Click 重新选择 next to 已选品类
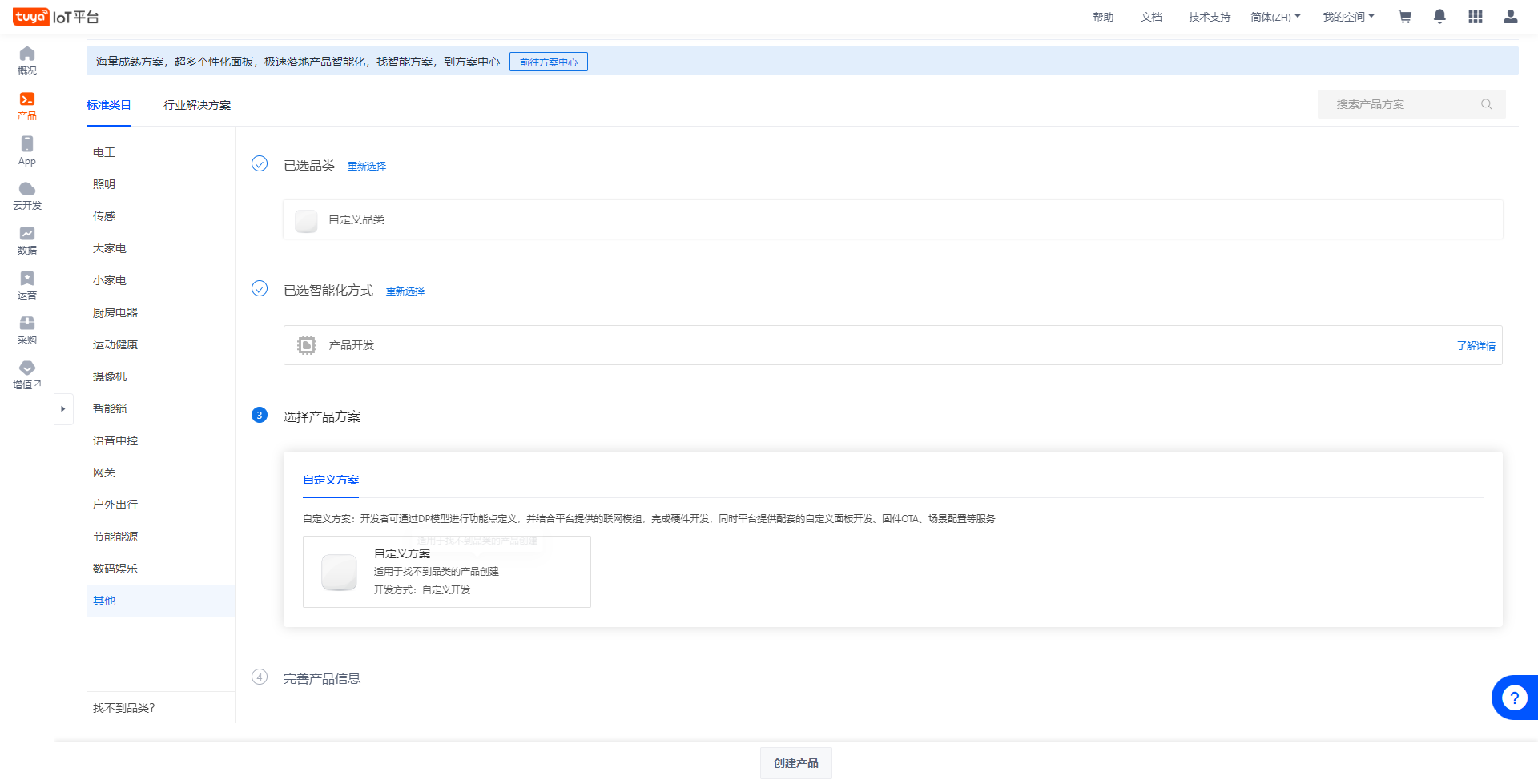Viewport: 1538px width, 784px height. click(367, 166)
